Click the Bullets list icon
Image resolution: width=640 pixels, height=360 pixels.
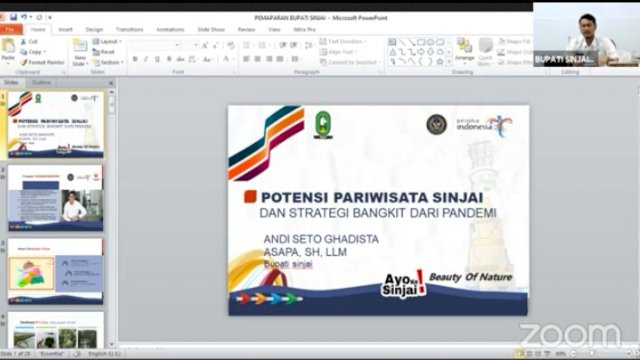[247, 45]
